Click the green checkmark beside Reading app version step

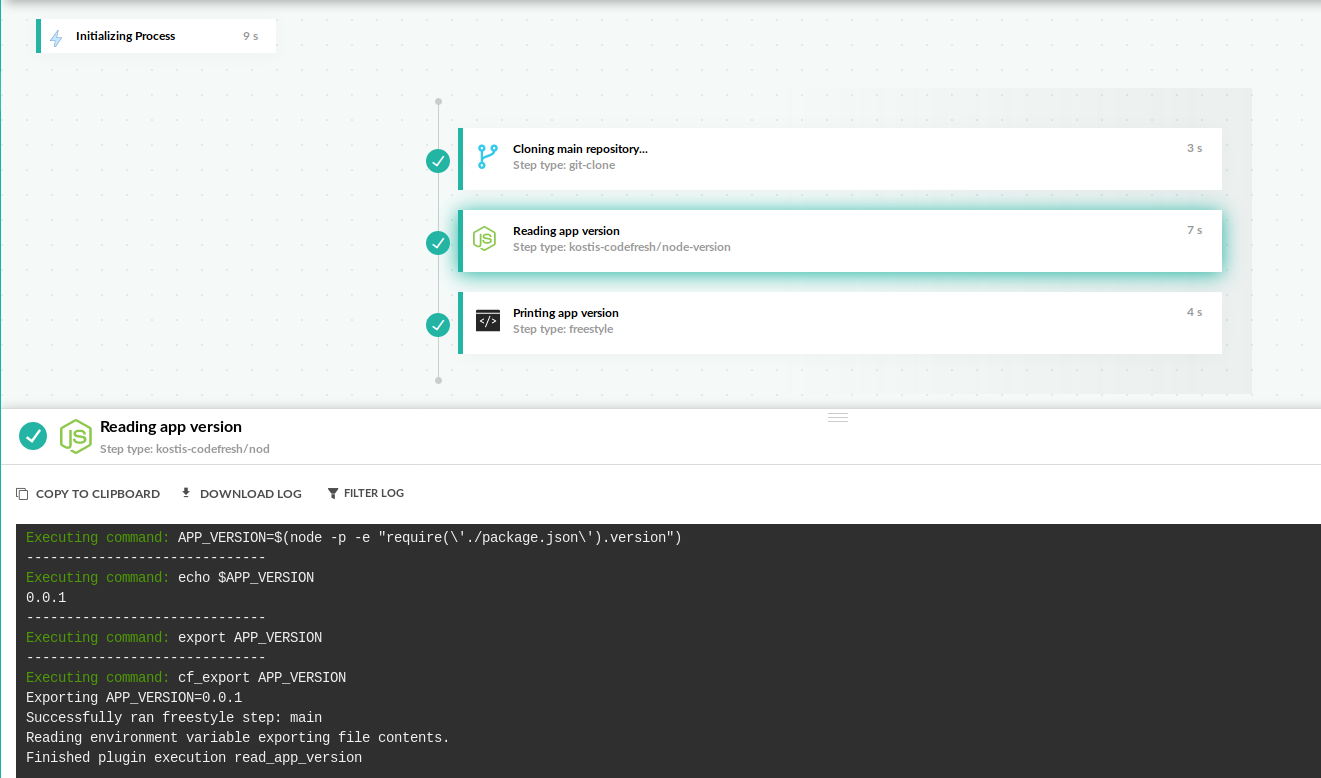pyautogui.click(x=438, y=242)
